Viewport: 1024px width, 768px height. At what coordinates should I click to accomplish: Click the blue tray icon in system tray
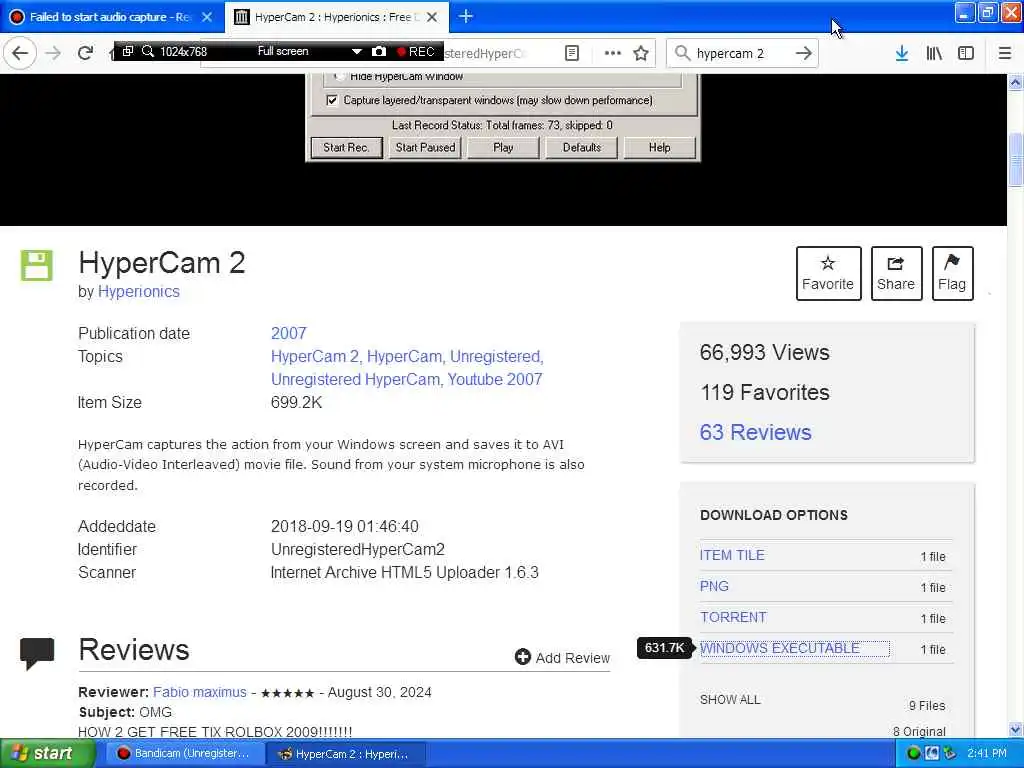pyautogui.click(x=932, y=754)
